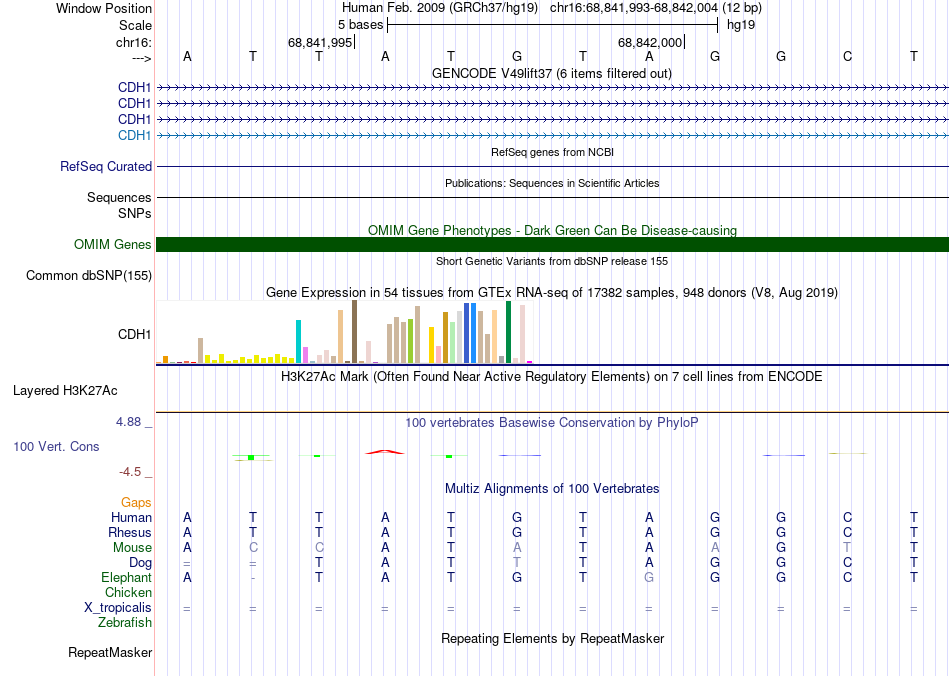Click the red PhyloP conservation peak
The width and height of the screenshot is (950, 676).
(x=385, y=451)
